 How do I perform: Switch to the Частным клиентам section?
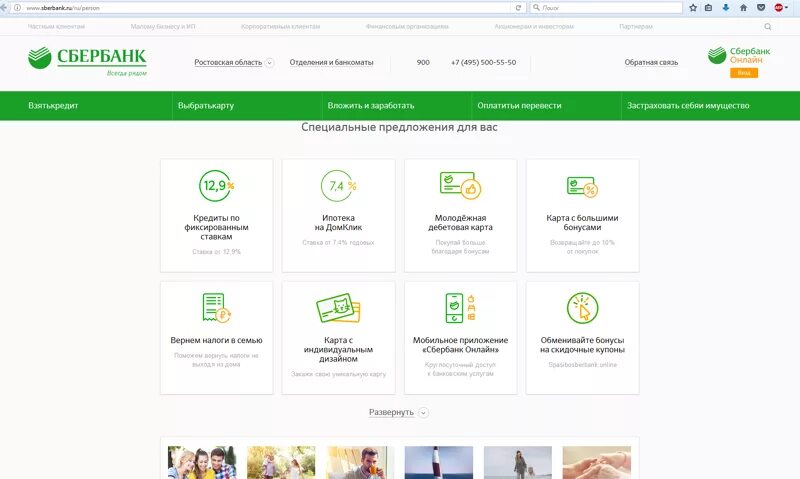click(56, 27)
